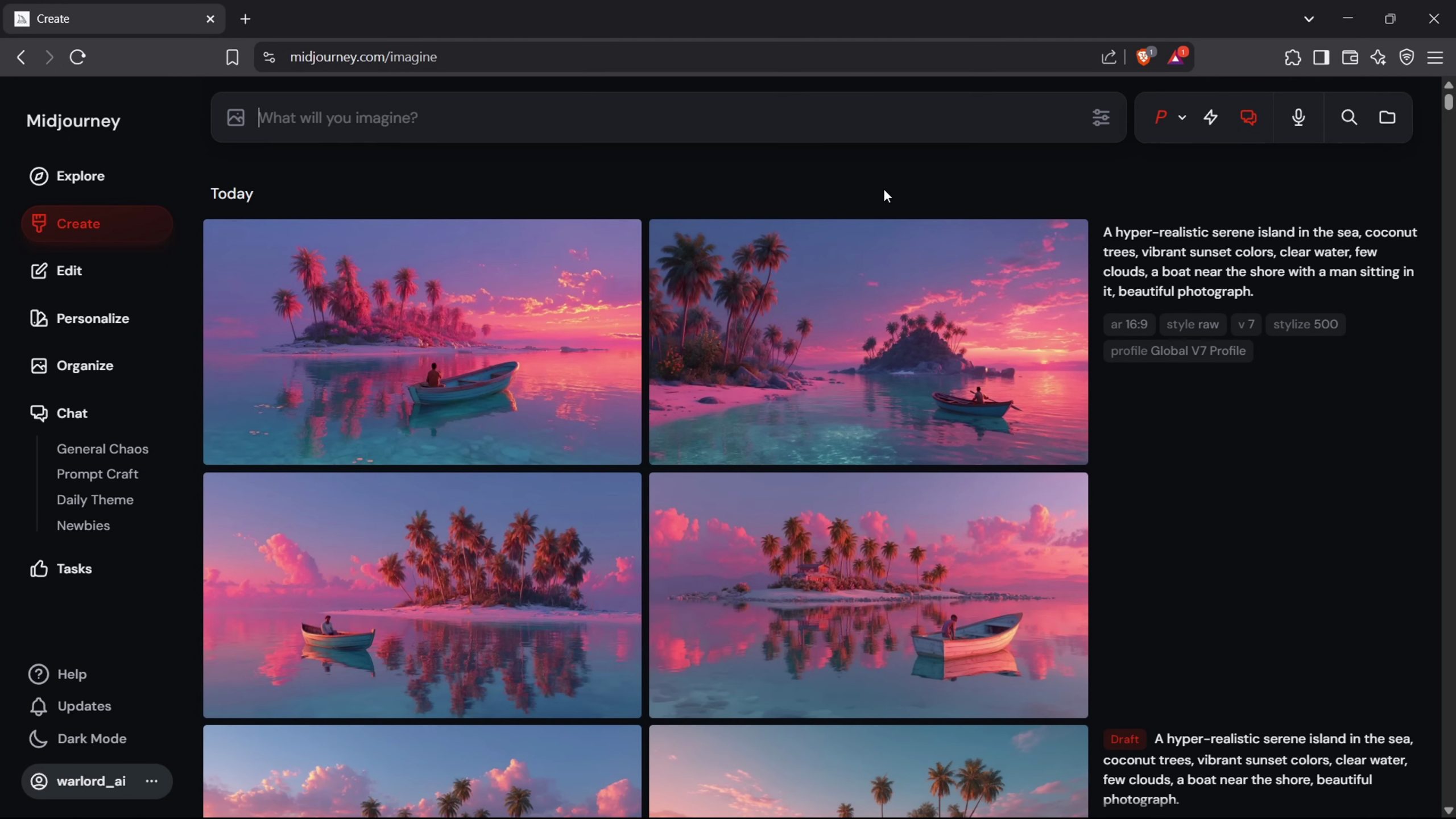This screenshot has height=819, width=1456.
Task: Toggle the lightning bolt speed mode
Action: click(x=1211, y=117)
